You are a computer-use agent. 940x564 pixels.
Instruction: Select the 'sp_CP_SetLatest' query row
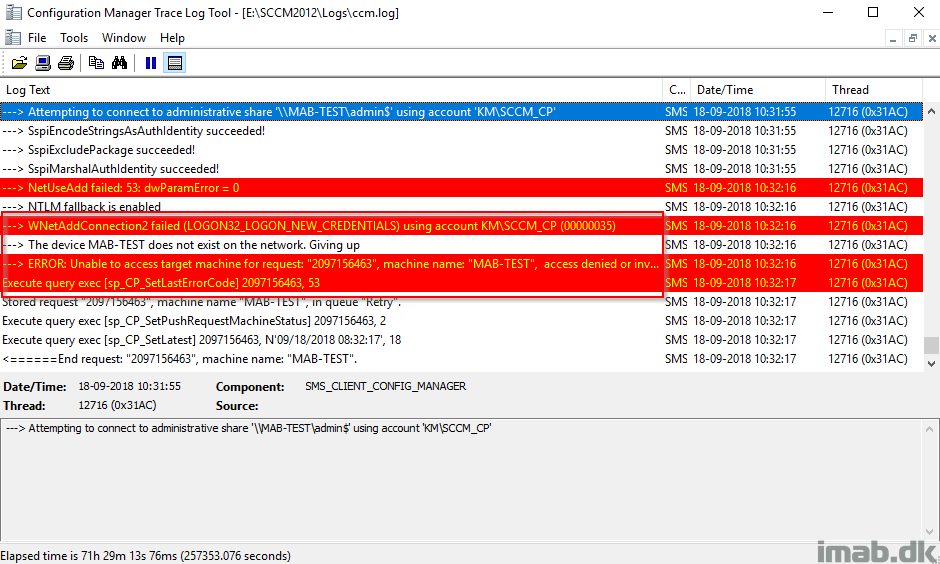click(x=462, y=340)
